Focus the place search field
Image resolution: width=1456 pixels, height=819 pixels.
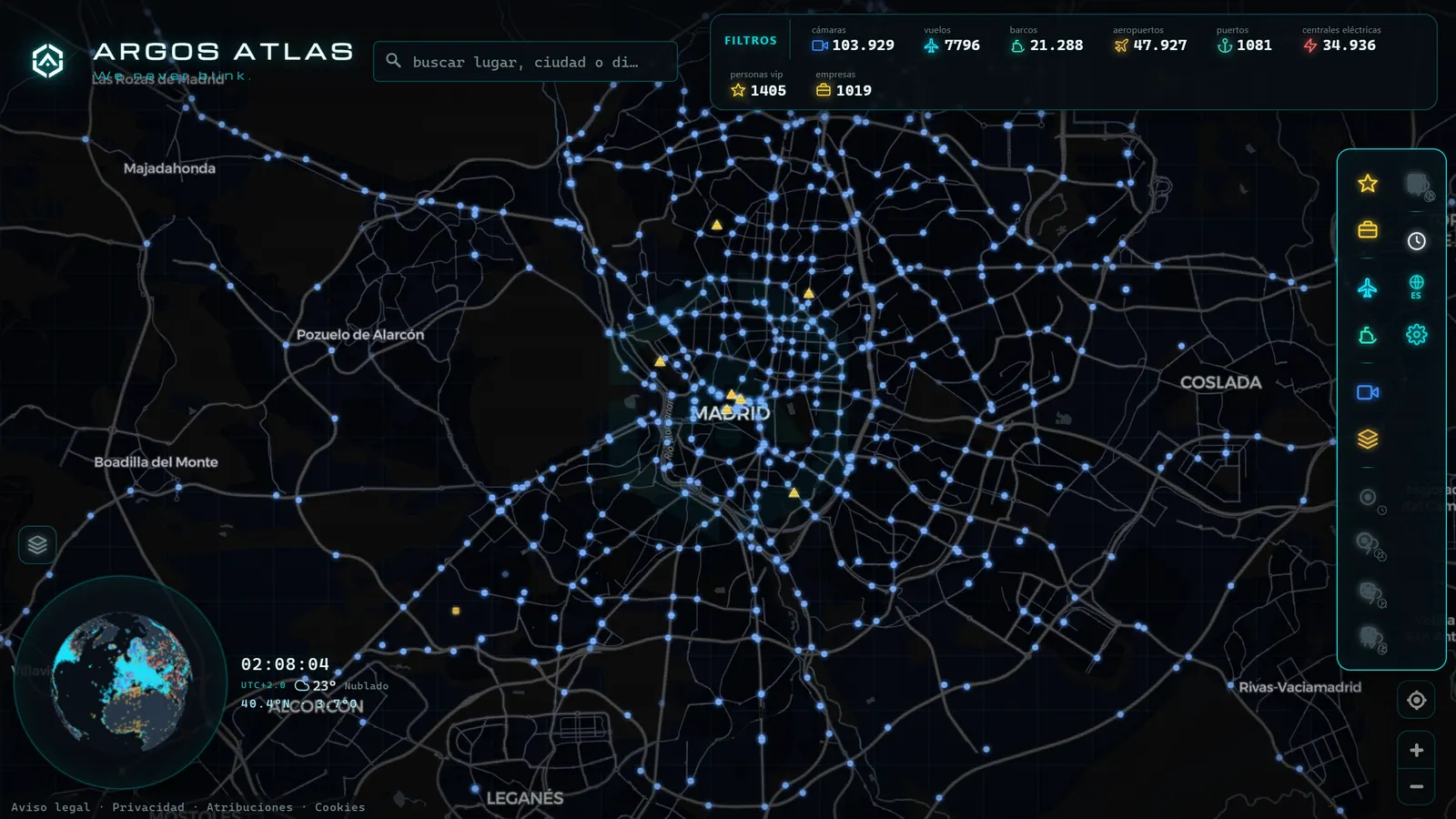(x=525, y=62)
